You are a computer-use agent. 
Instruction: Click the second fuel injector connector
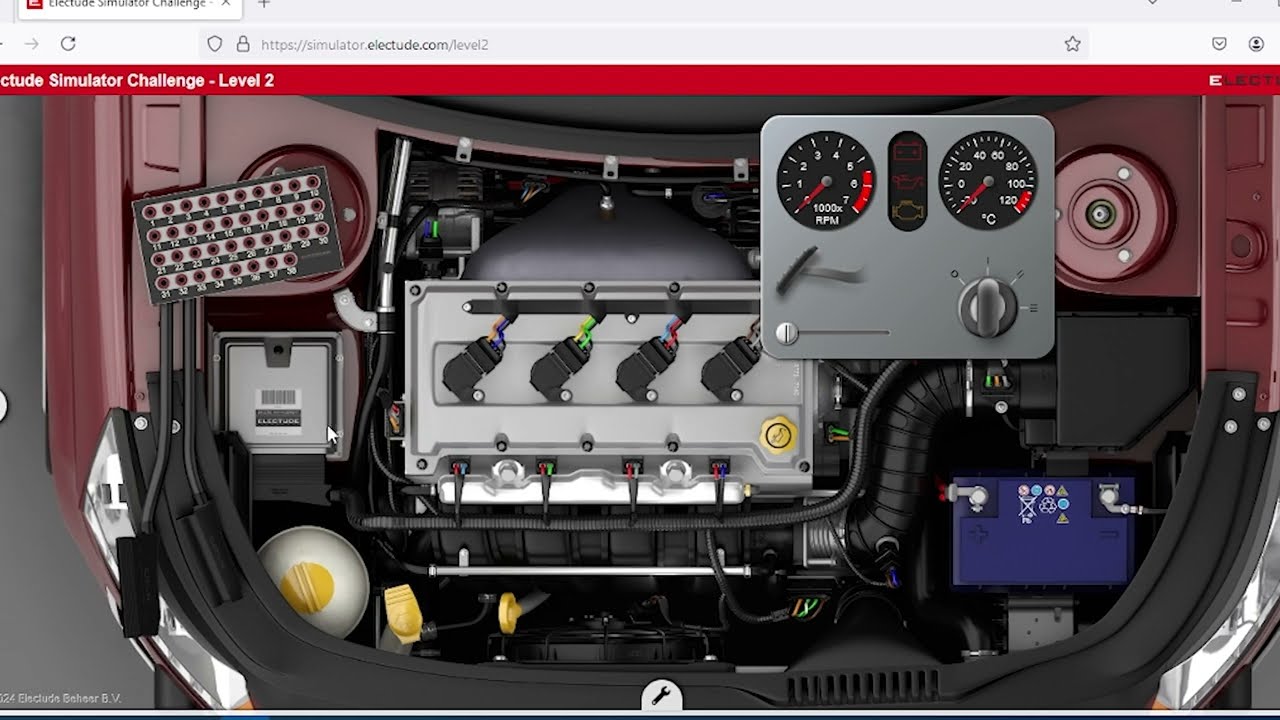point(546,468)
